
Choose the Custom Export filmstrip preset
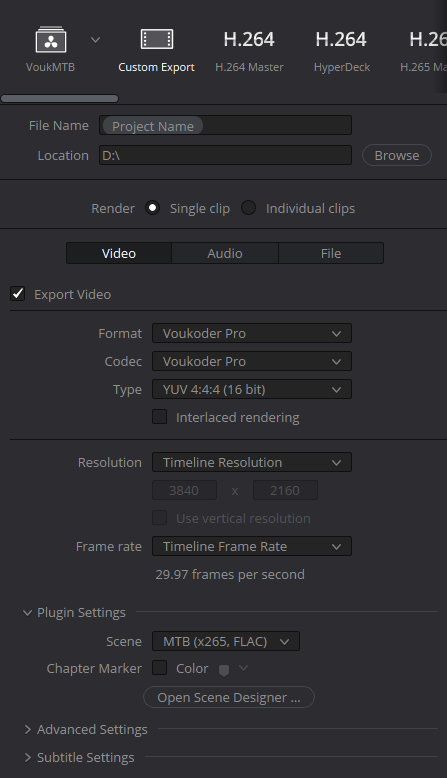click(157, 39)
